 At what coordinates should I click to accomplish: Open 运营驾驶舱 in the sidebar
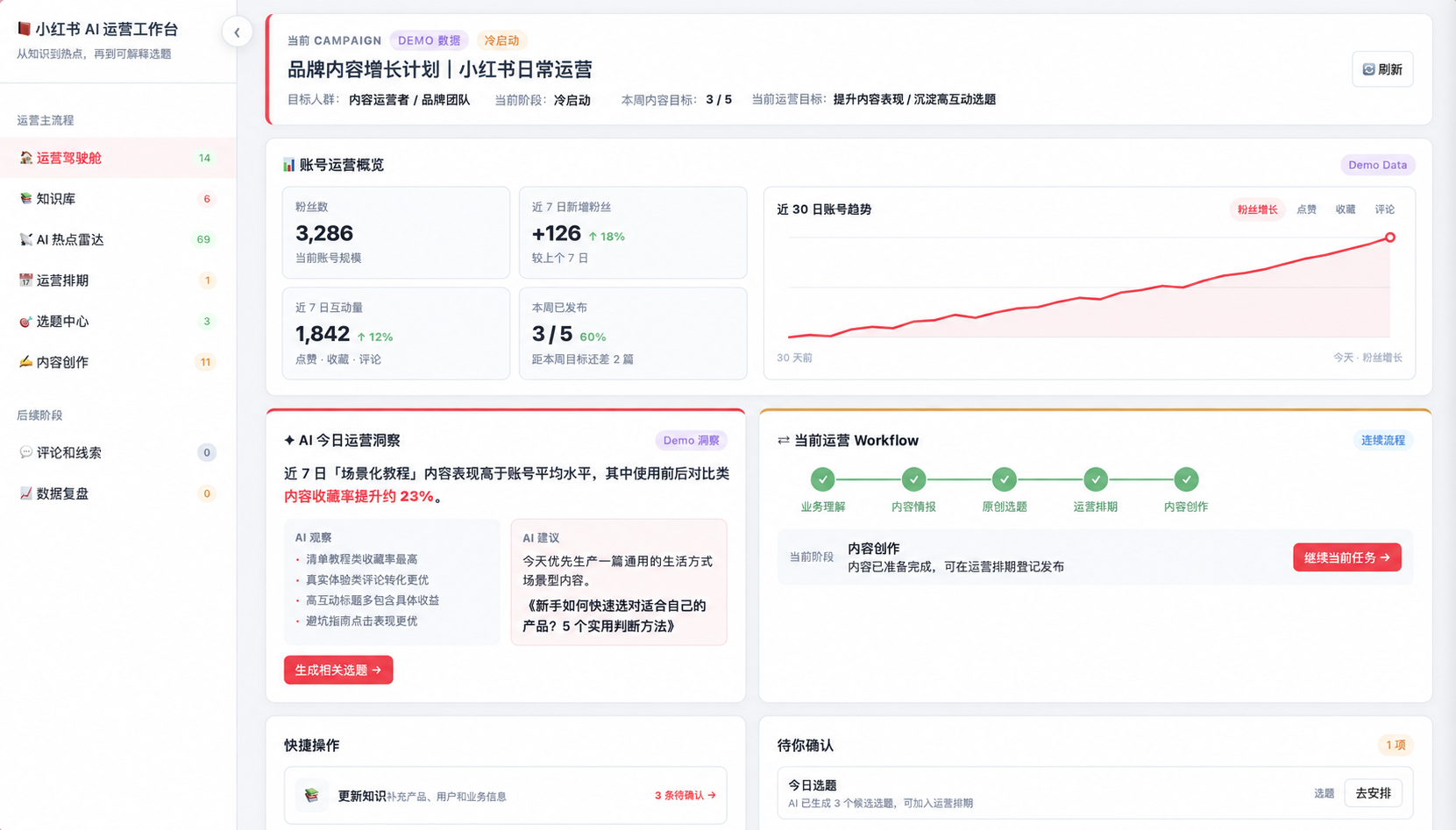(118, 158)
